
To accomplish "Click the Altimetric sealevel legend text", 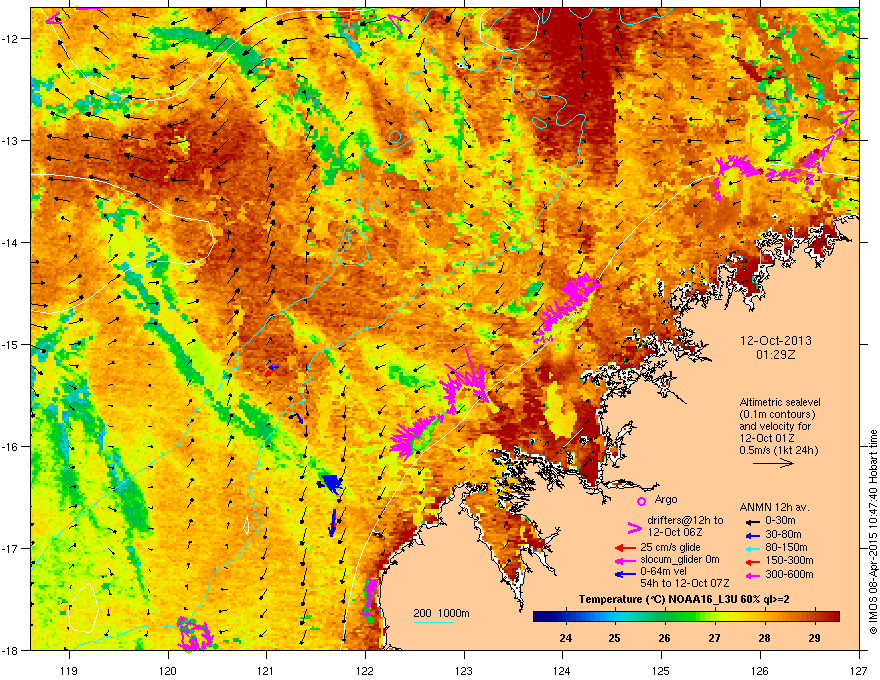I will 780,402.
